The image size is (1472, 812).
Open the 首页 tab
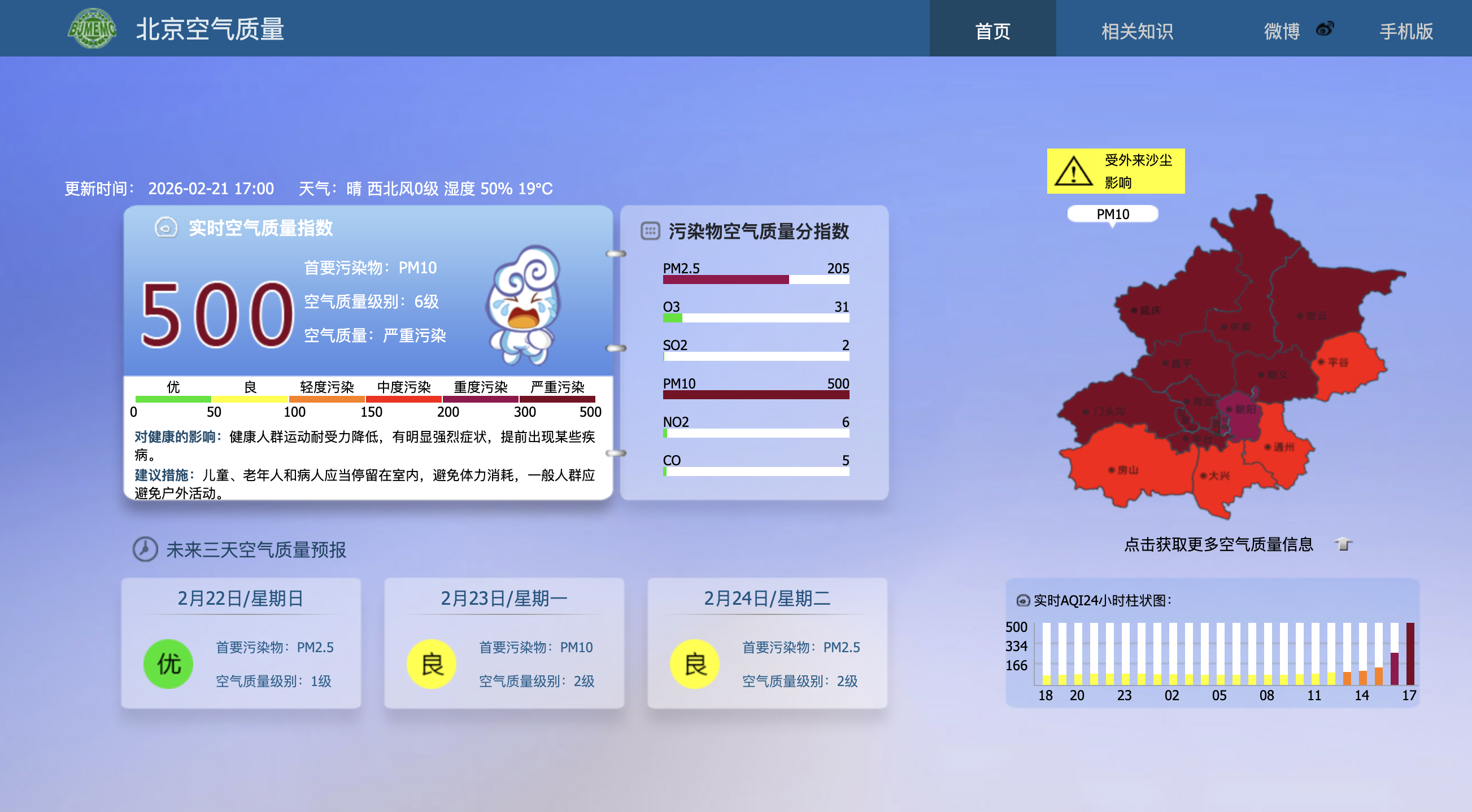click(992, 30)
